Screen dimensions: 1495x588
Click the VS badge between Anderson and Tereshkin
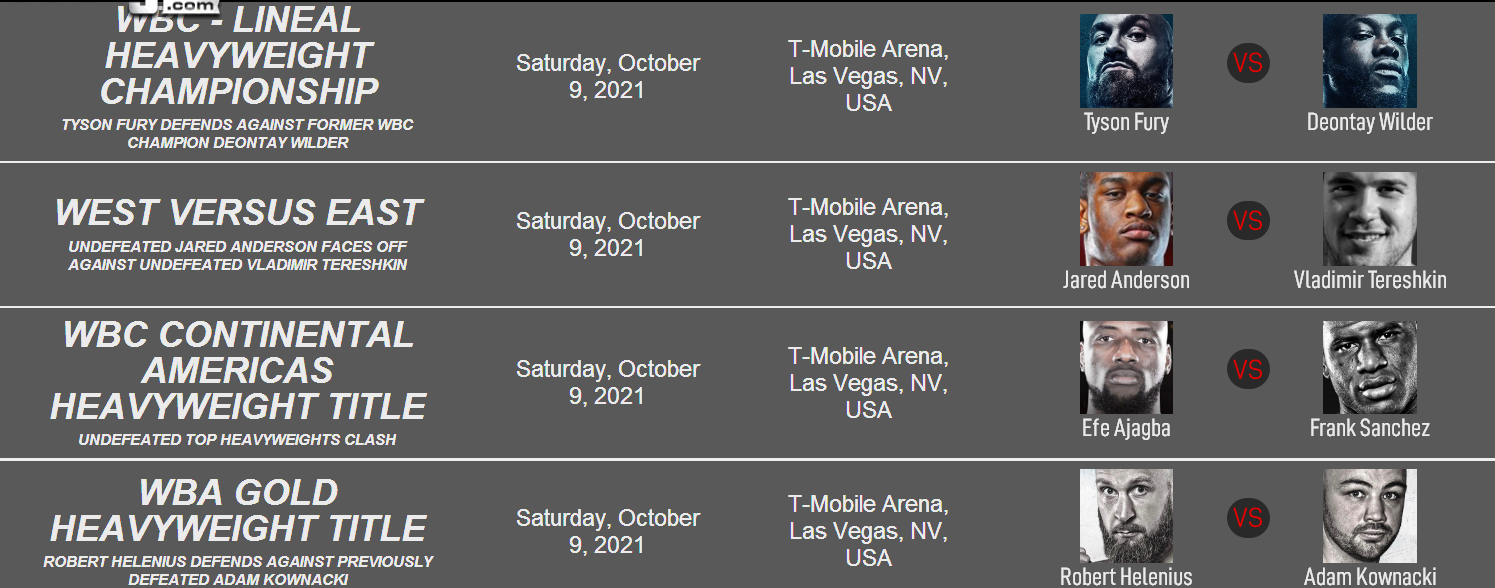tap(1248, 219)
